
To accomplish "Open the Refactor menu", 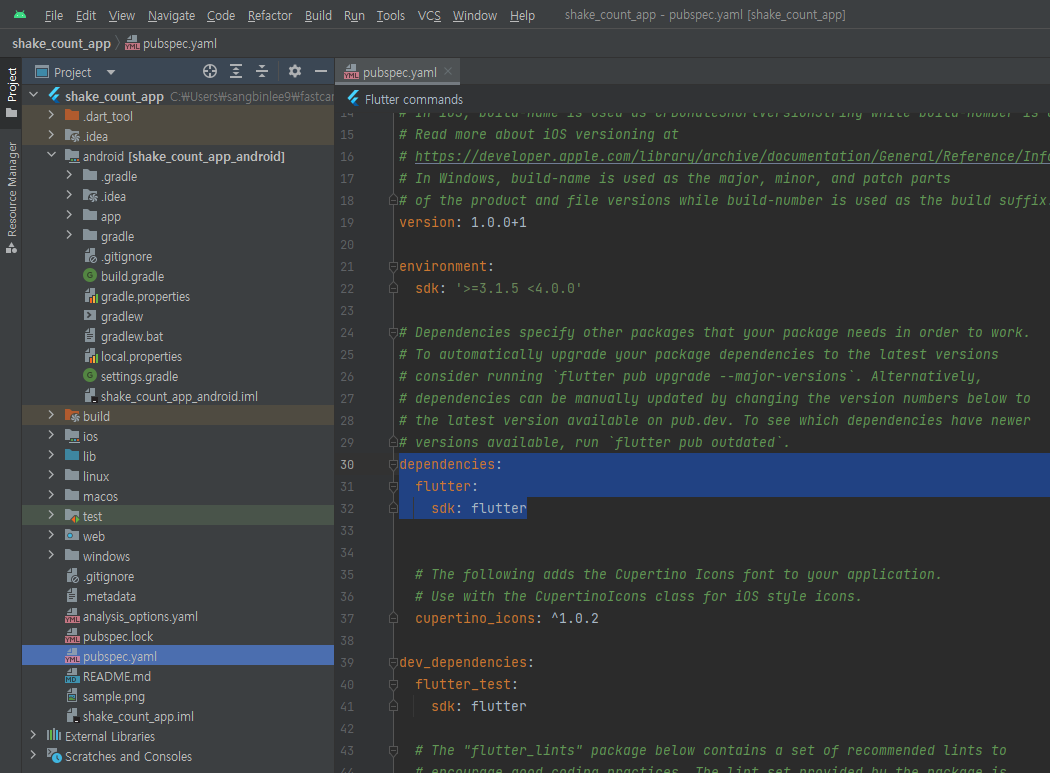I will coord(270,15).
